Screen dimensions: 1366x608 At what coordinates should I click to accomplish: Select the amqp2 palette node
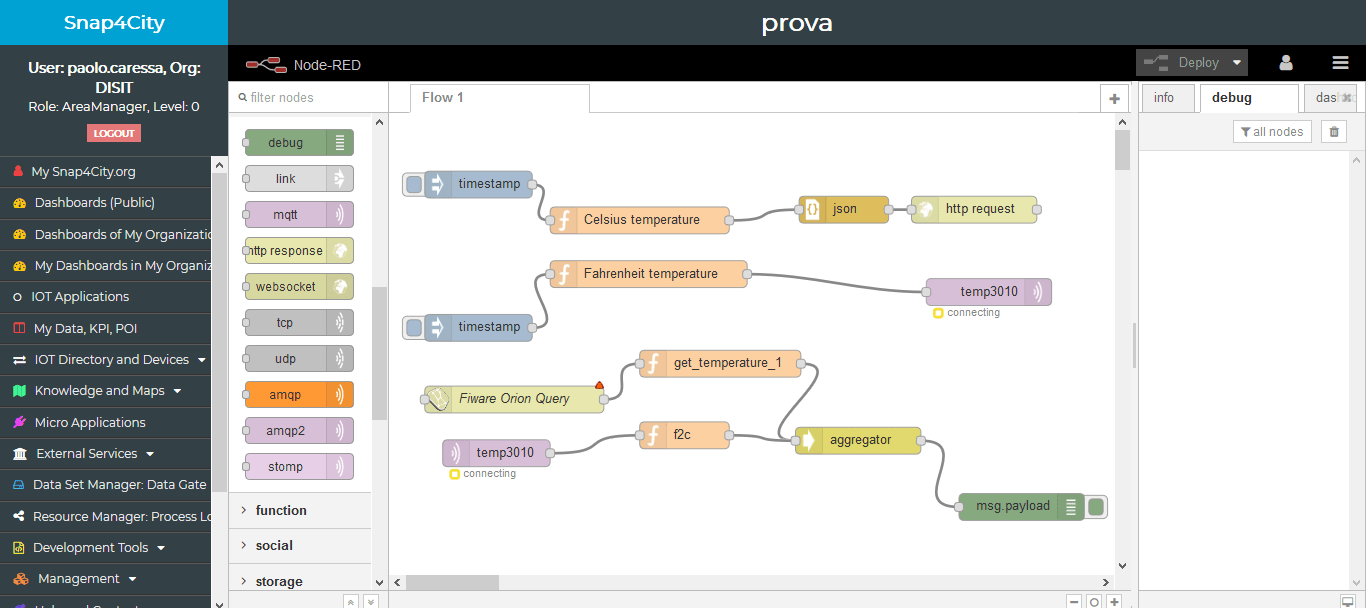(x=299, y=431)
